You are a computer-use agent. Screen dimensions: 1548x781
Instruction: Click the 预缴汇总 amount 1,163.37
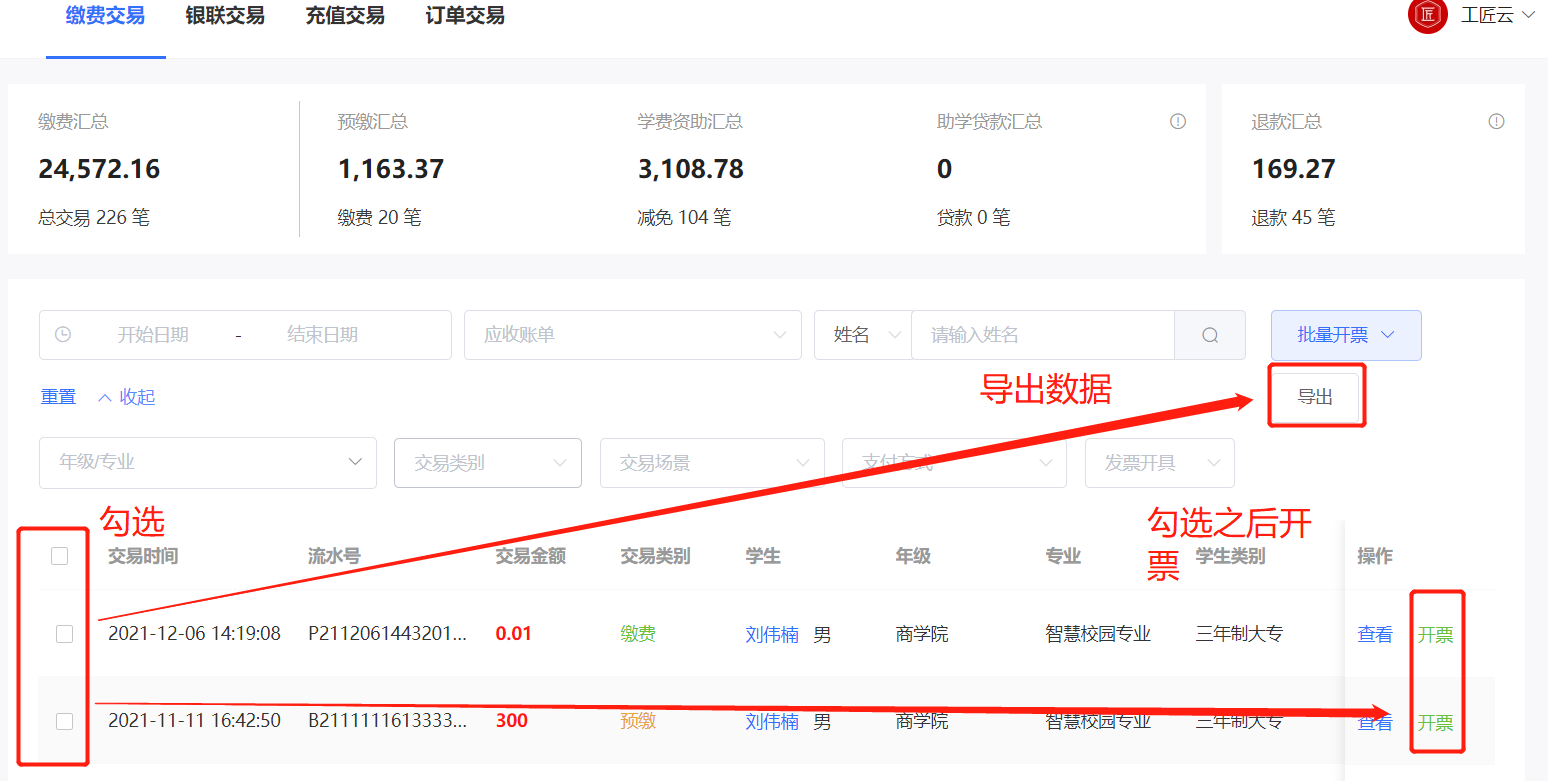tap(391, 169)
